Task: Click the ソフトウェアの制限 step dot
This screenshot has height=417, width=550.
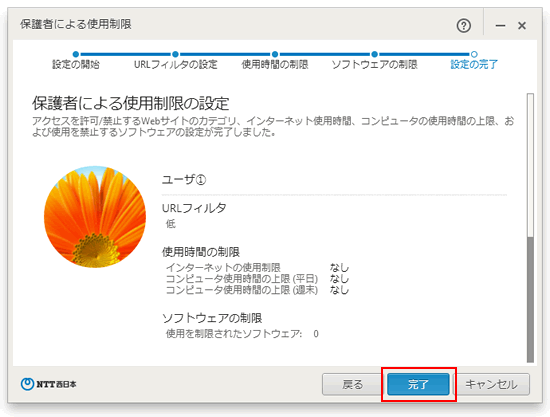Action: point(375,54)
